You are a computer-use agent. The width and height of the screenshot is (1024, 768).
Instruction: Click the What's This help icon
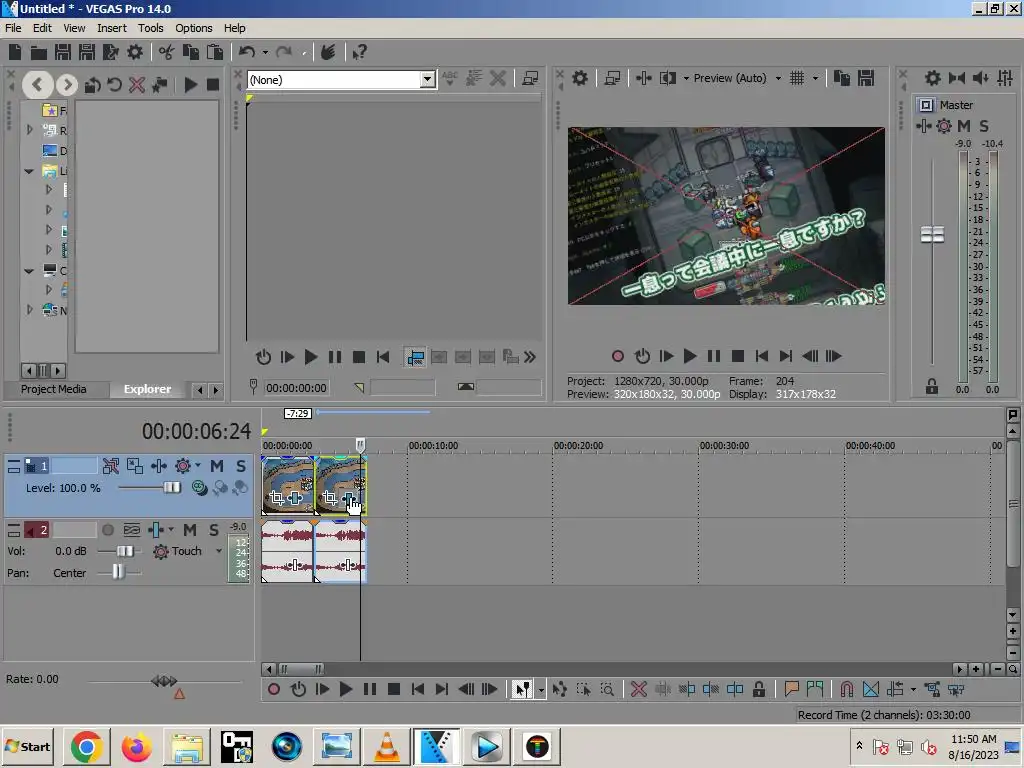click(359, 52)
